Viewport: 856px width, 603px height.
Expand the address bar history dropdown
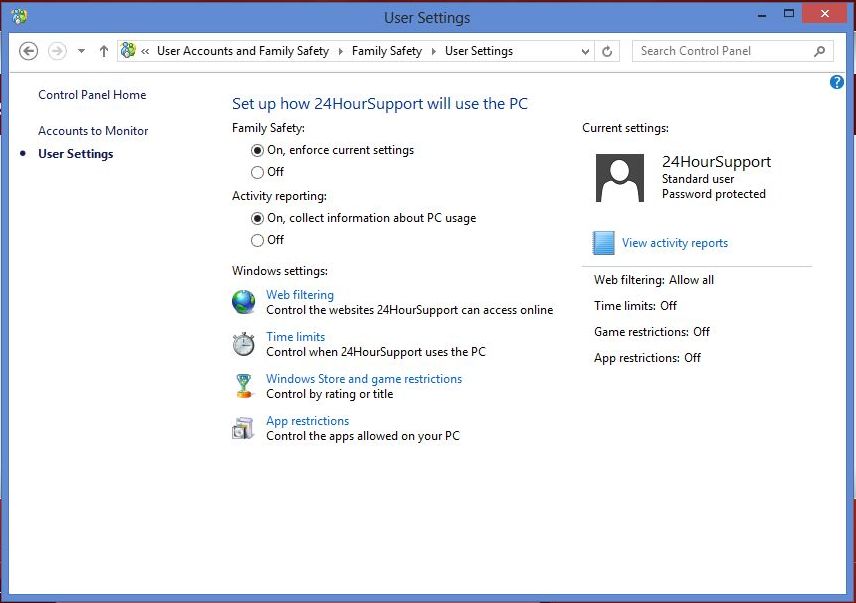tap(585, 52)
